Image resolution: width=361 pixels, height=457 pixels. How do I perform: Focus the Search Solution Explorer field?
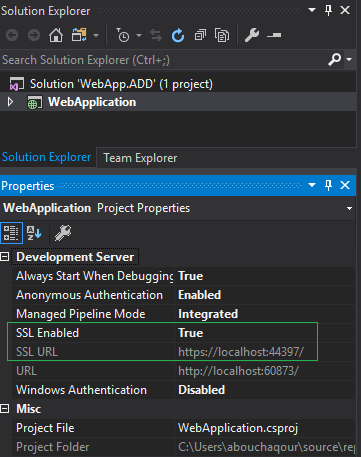163,60
